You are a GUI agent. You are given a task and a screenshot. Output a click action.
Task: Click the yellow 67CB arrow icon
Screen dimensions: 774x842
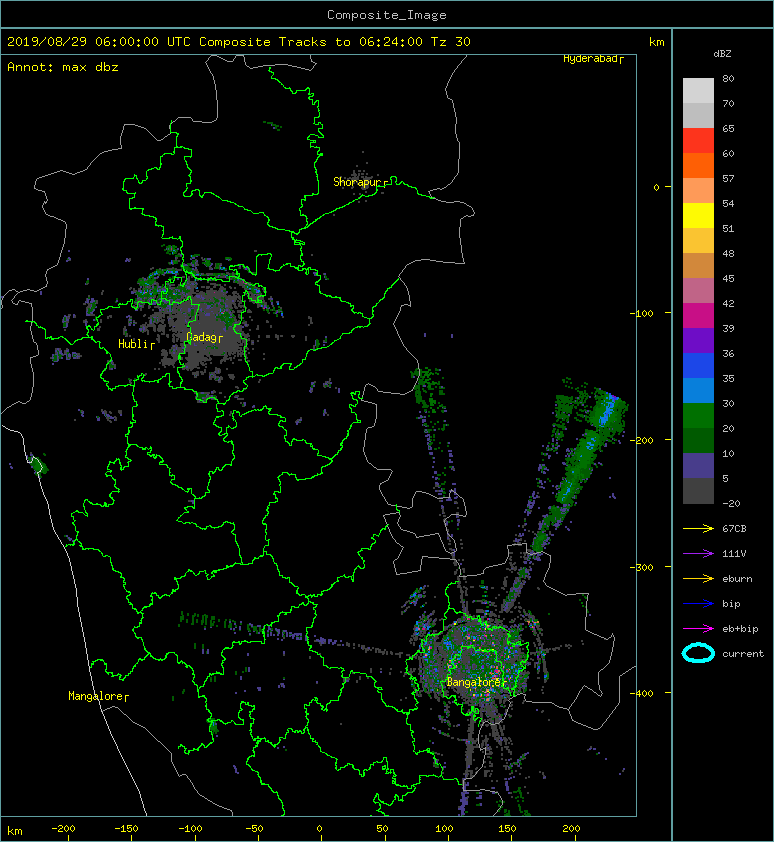click(x=698, y=528)
